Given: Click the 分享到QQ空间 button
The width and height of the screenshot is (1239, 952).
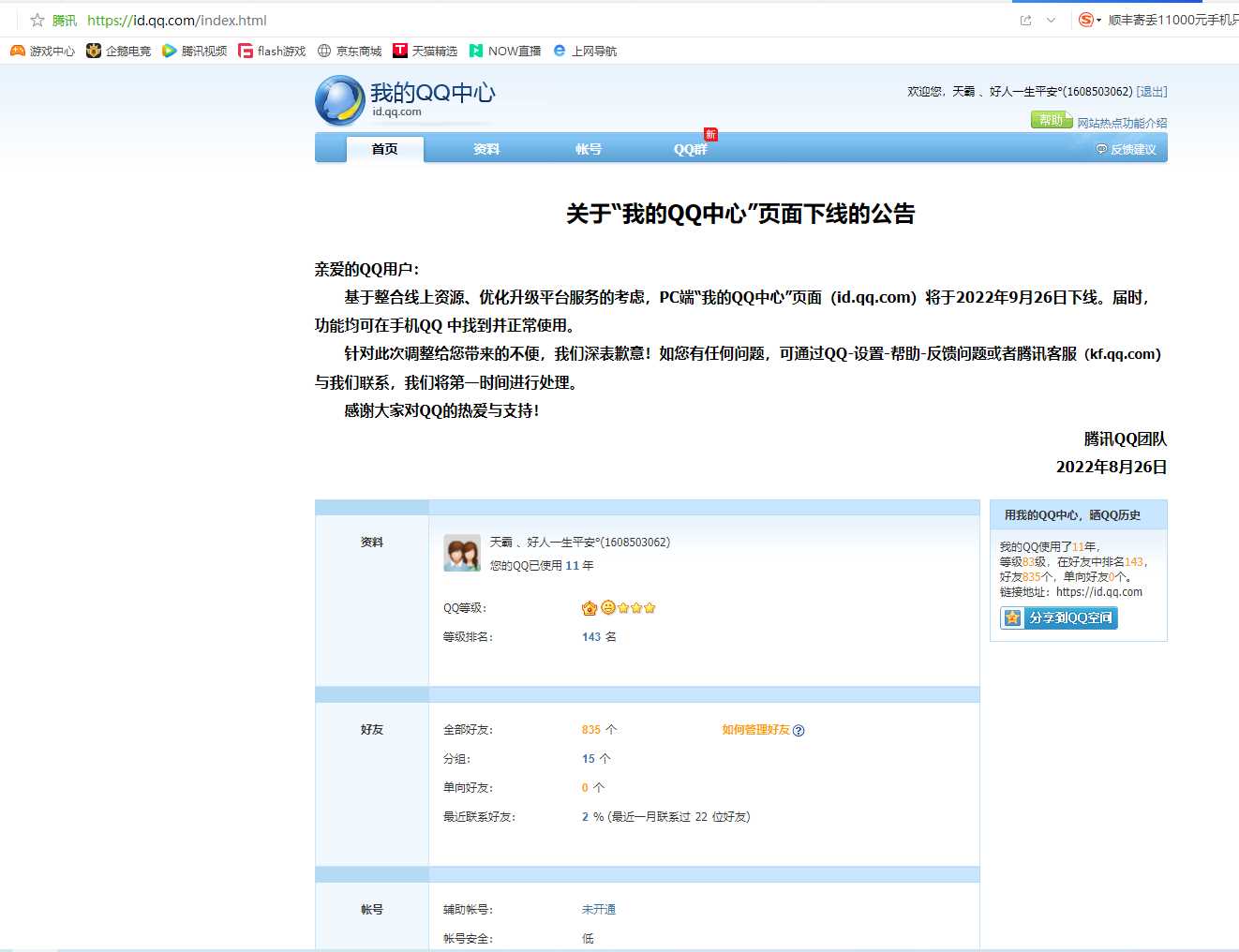Looking at the screenshot, I should pos(1059,617).
